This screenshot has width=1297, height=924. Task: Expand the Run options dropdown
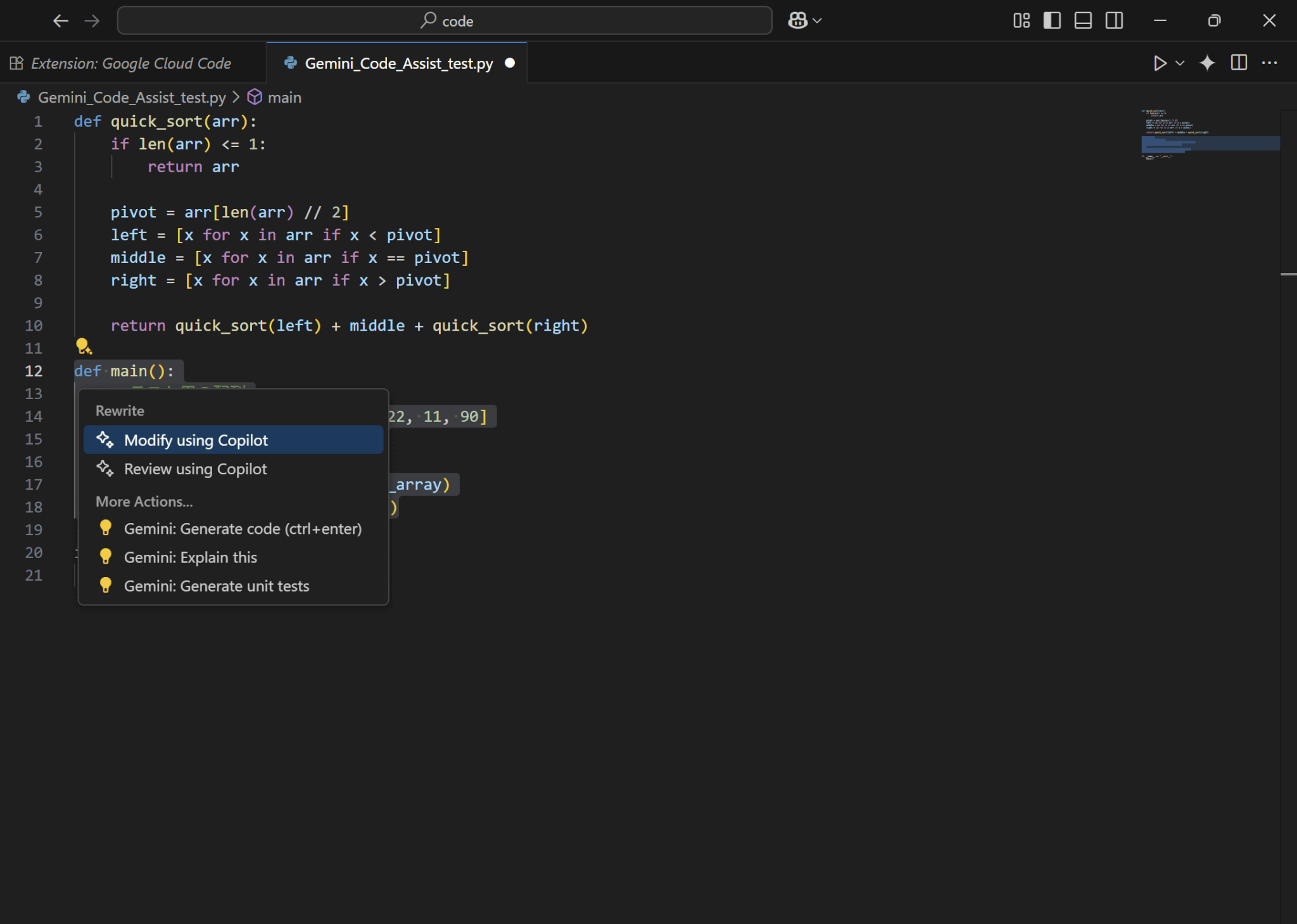pos(1180,63)
